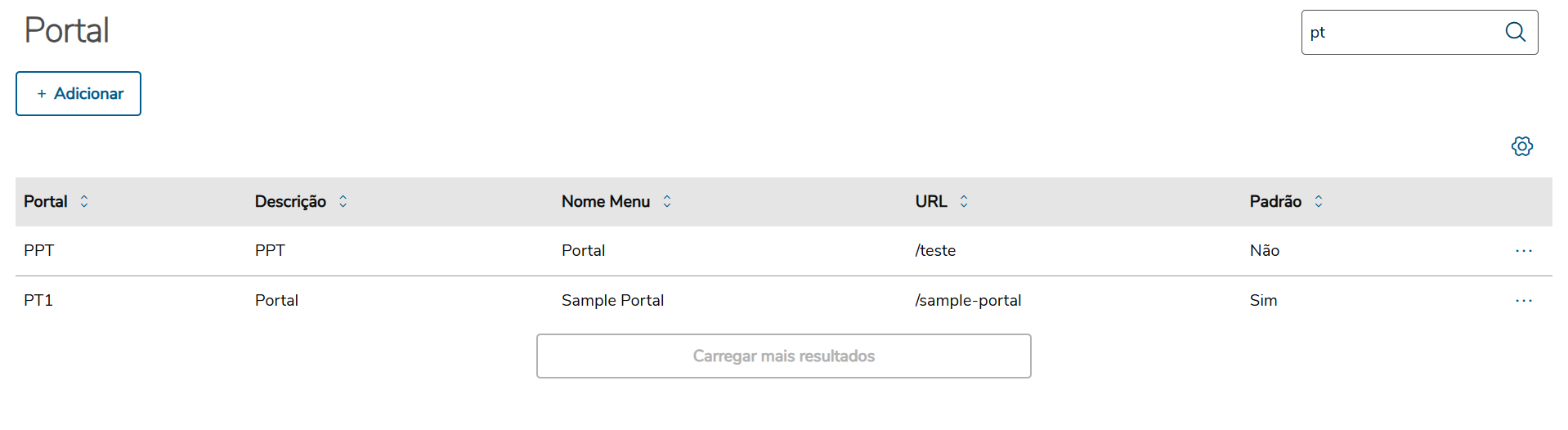The image size is (1568, 430).
Task: Sort by Padrão column arrows
Action: 1319,201
